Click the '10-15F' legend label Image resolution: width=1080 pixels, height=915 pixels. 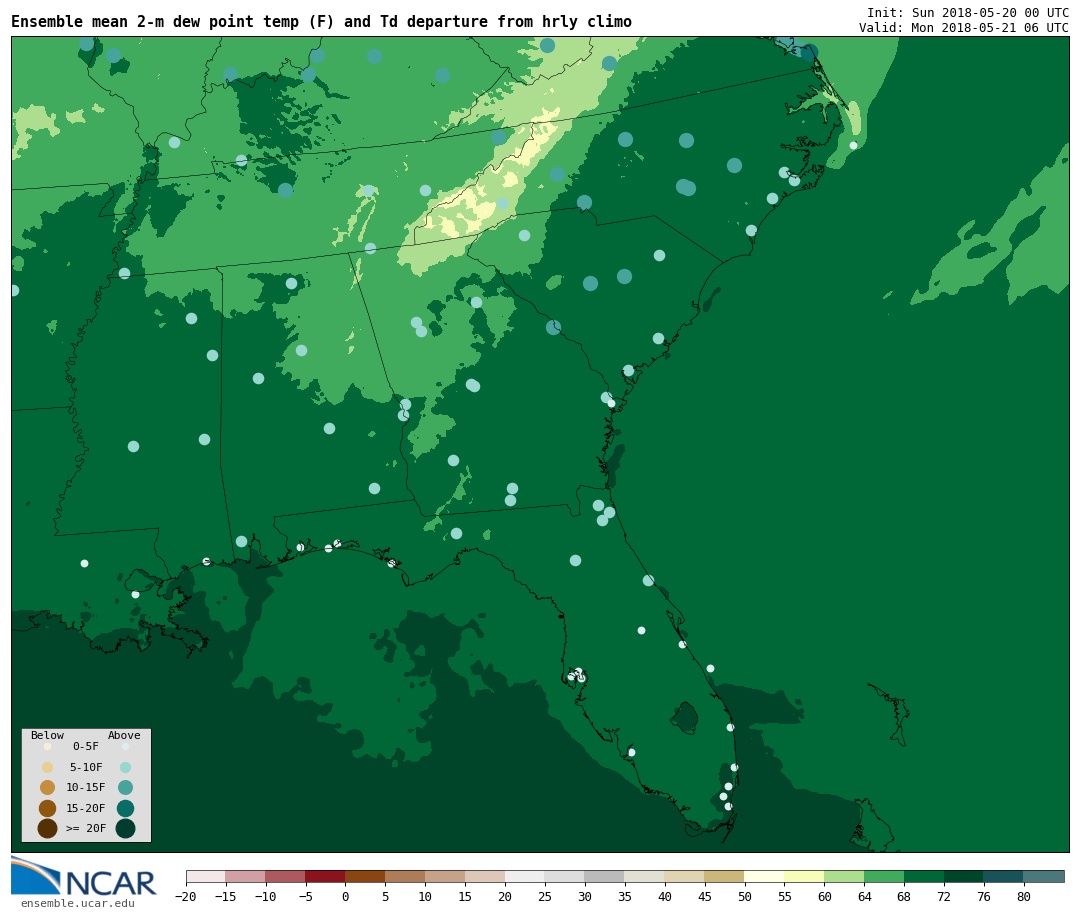click(x=86, y=788)
